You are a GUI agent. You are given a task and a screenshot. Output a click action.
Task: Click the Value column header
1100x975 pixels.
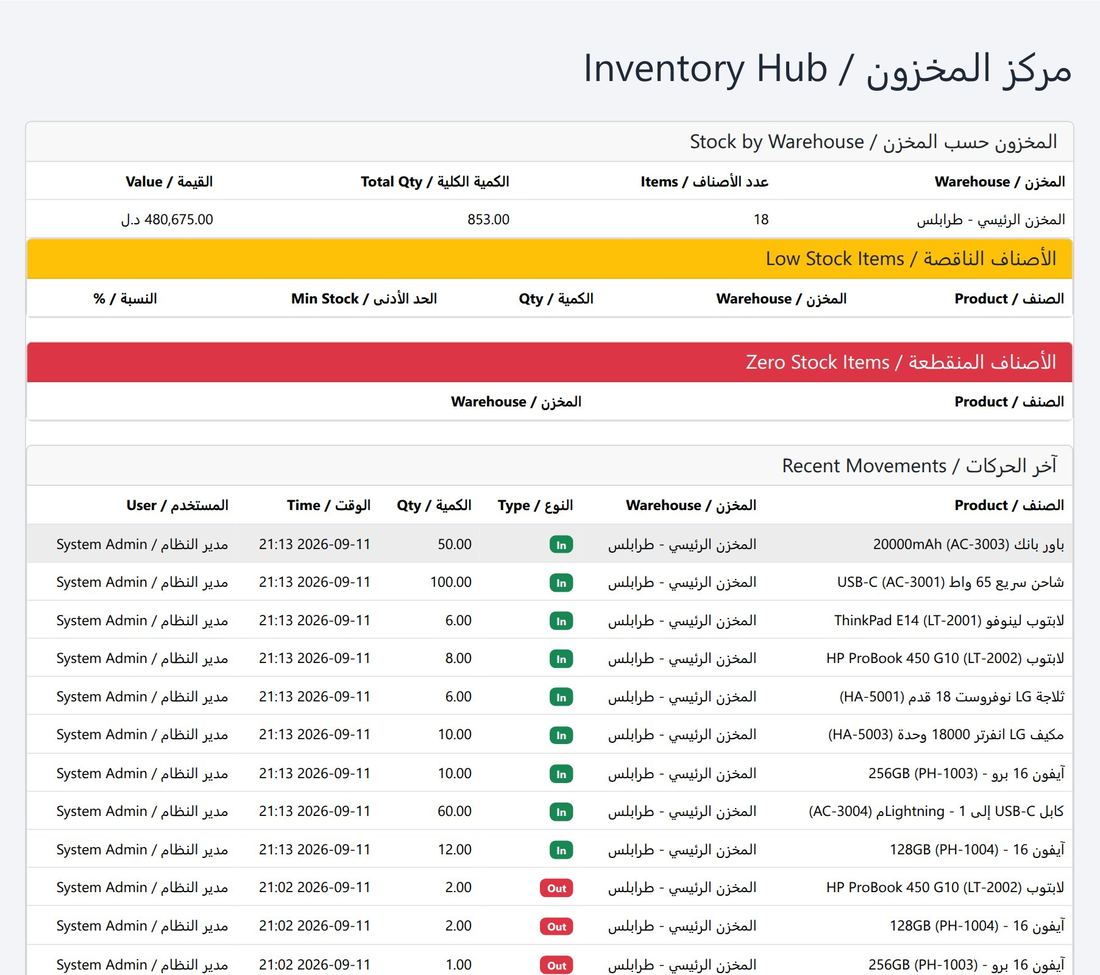[169, 182]
